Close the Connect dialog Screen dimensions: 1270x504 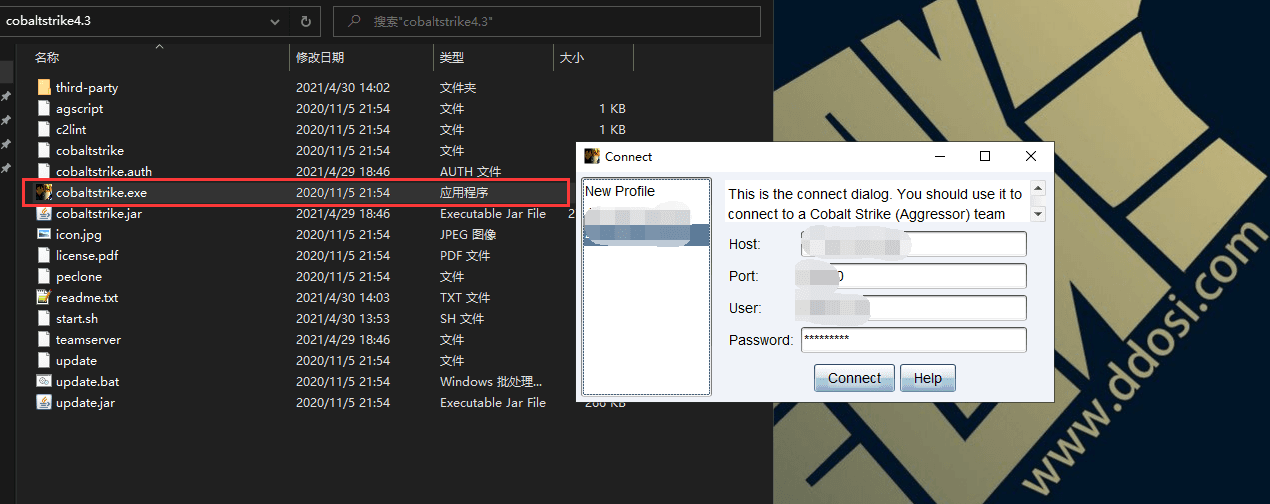point(1031,156)
